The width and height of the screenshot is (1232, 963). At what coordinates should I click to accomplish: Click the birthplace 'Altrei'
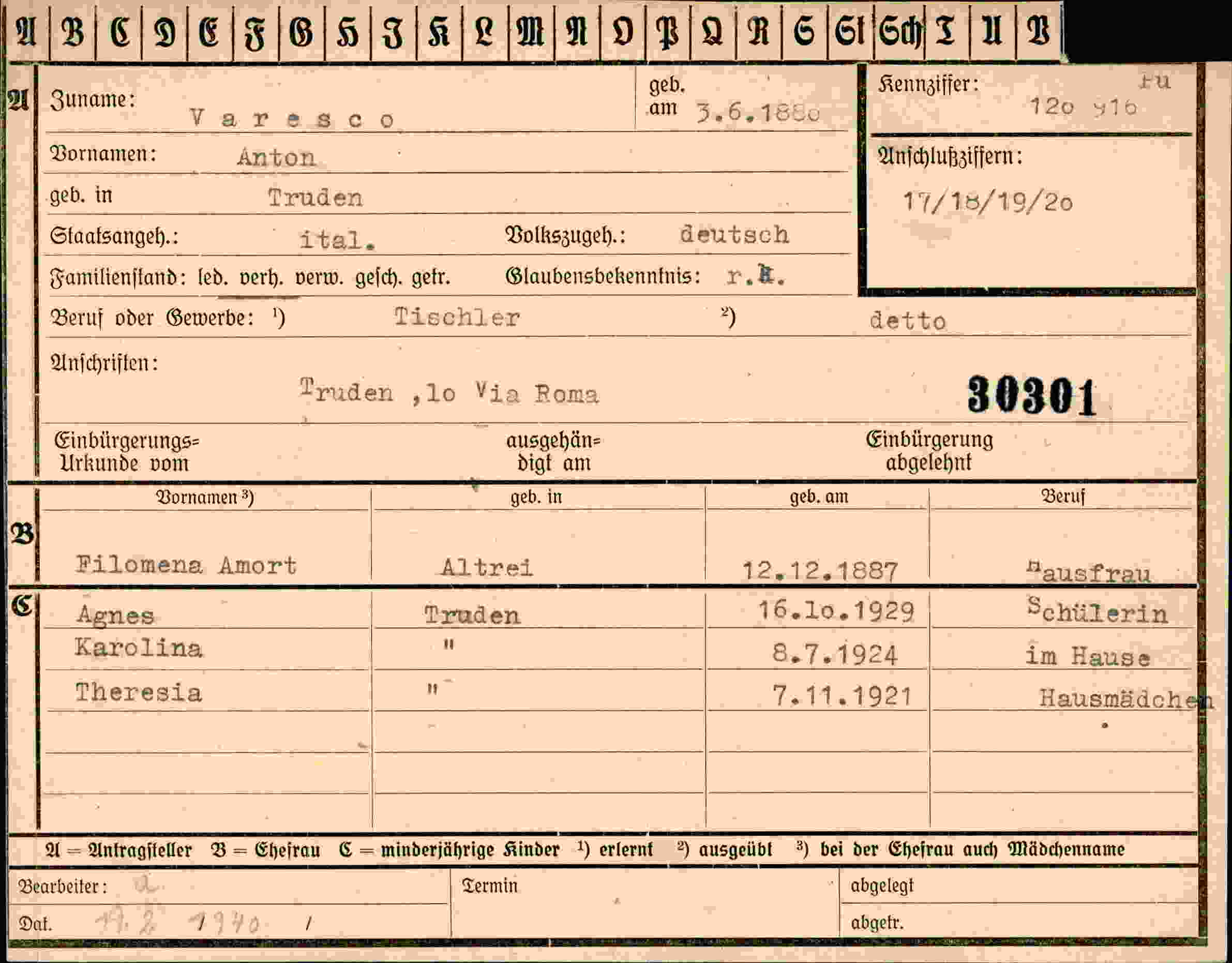coord(487,567)
